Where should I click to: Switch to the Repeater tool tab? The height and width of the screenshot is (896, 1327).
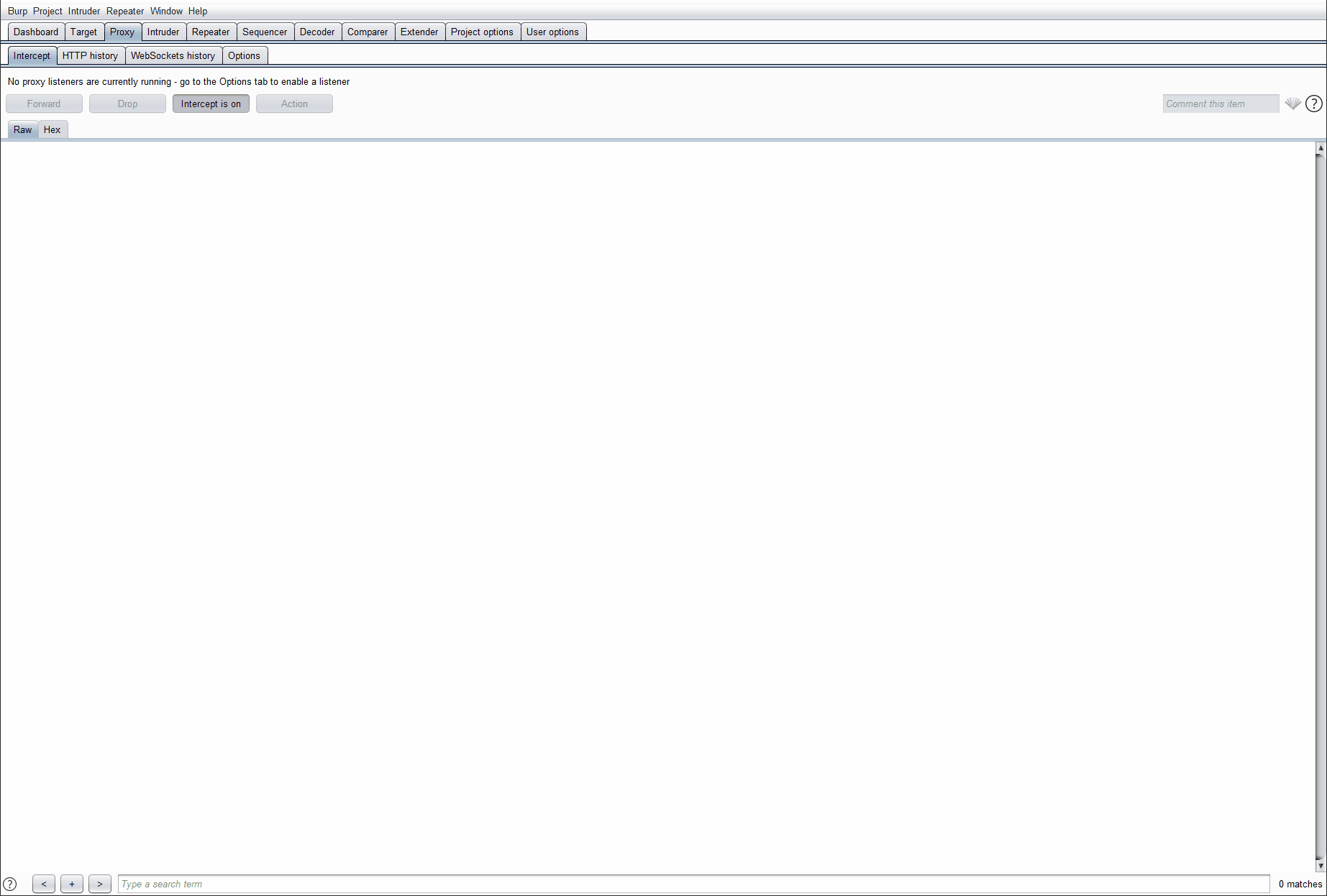211,32
